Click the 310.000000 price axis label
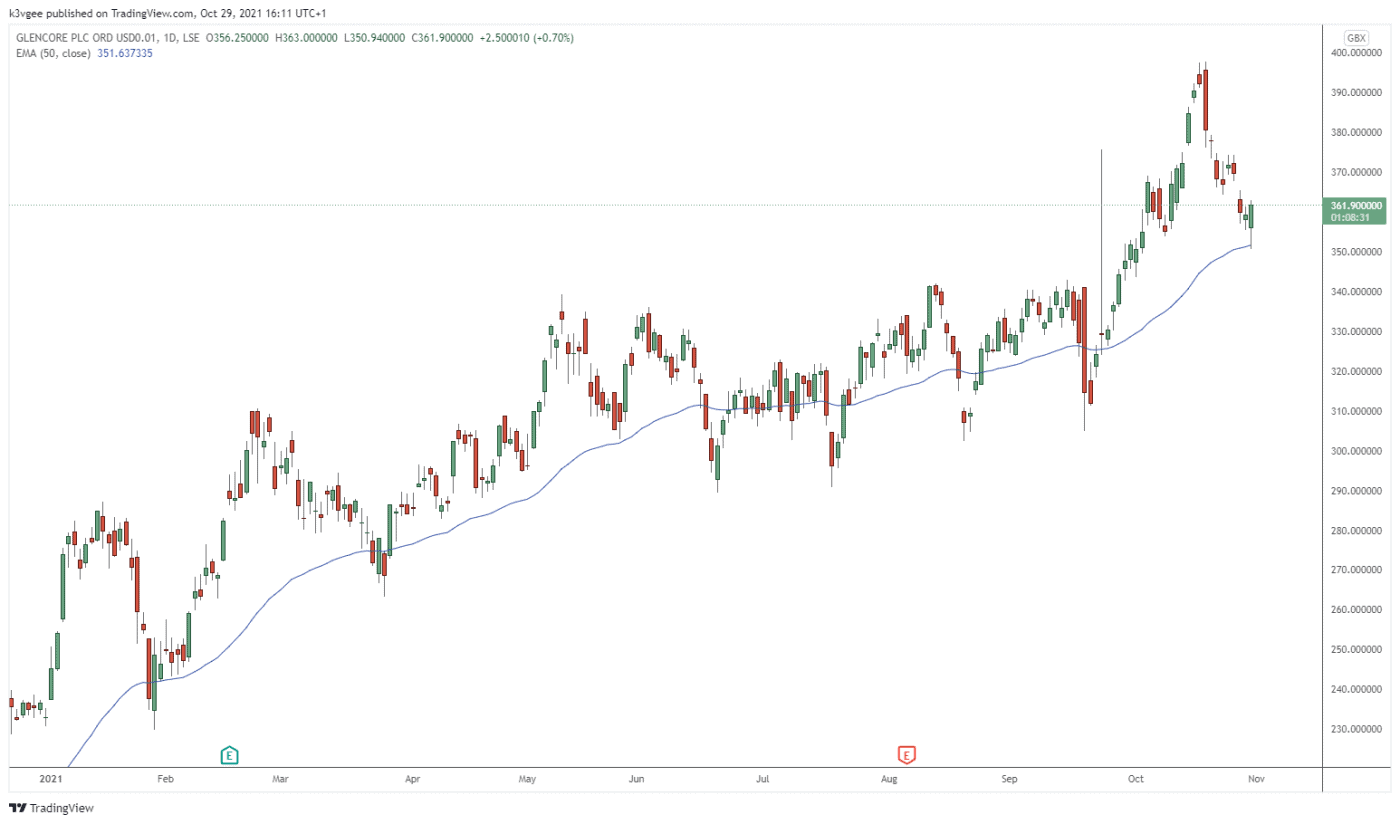Screen dimensions: 1400x824 point(1356,411)
